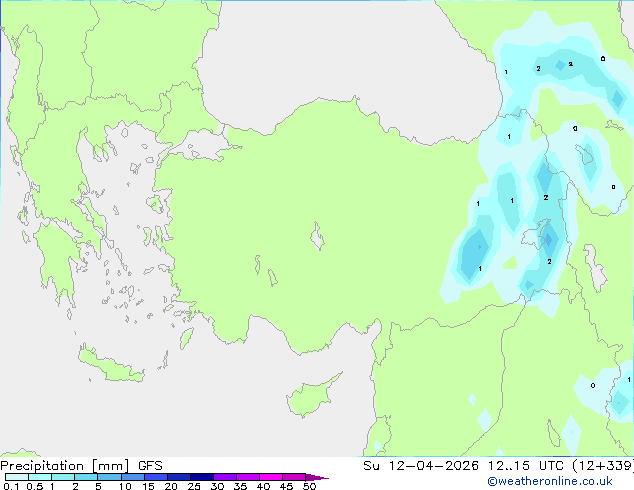Select the 5–10 mm legend color box
The image size is (634, 490).
pos(109,477)
